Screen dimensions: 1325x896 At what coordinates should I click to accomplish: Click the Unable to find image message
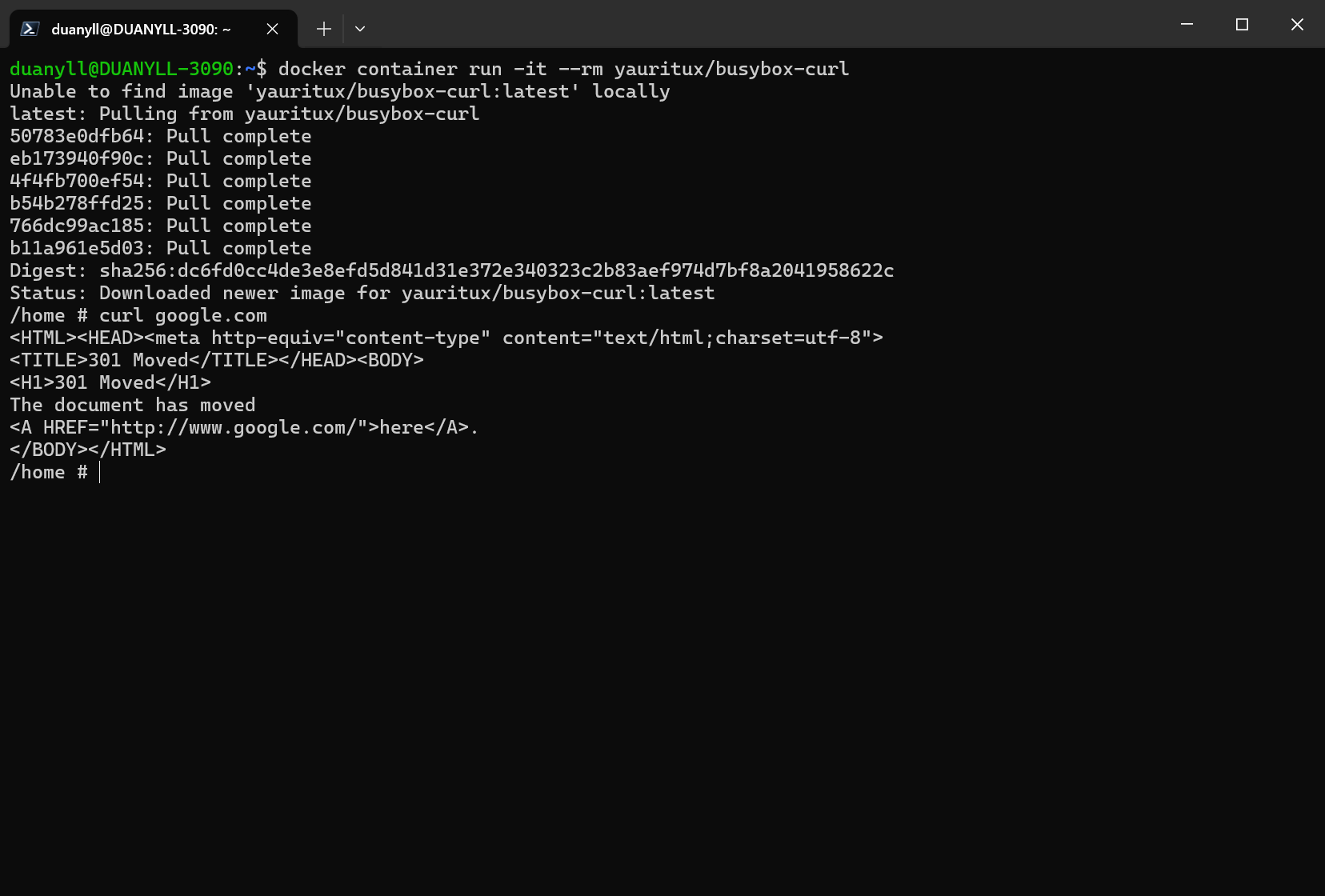pyautogui.click(x=336, y=91)
